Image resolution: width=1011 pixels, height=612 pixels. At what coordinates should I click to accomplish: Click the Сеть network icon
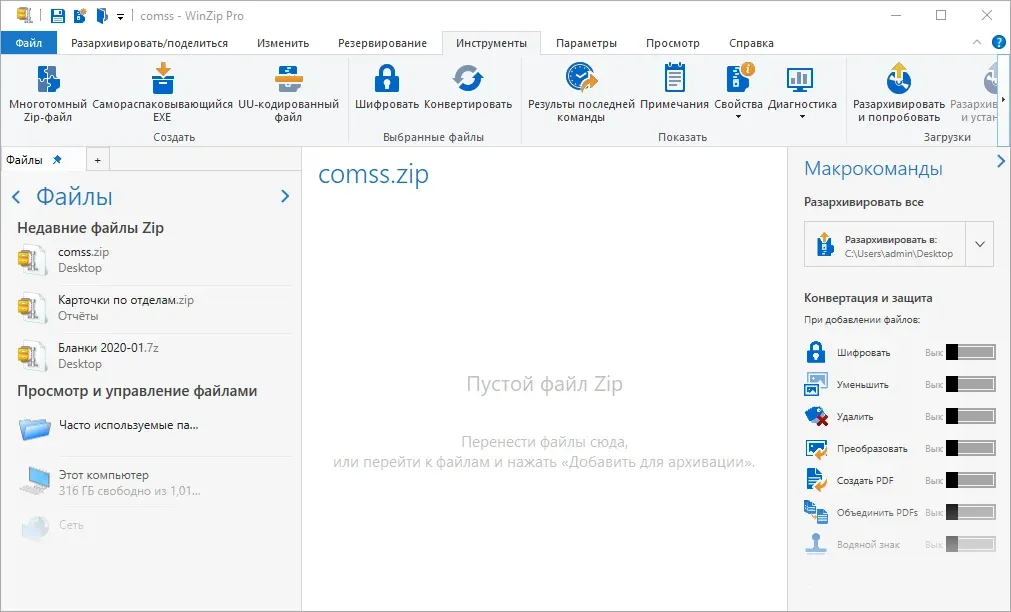point(35,528)
